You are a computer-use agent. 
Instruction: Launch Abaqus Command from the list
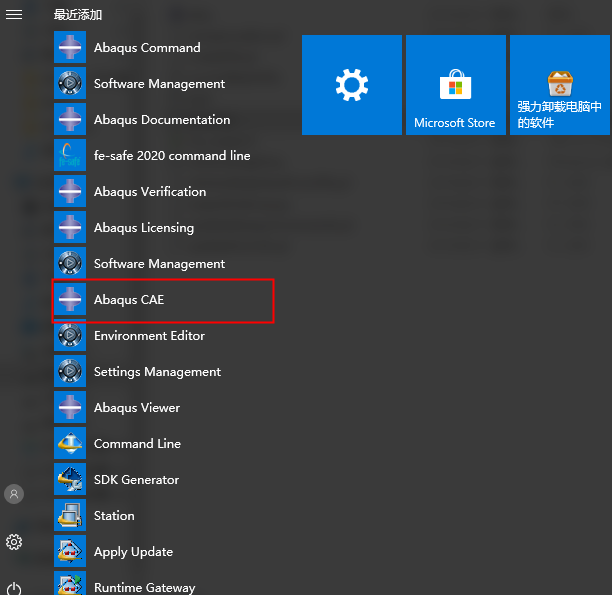(146, 48)
